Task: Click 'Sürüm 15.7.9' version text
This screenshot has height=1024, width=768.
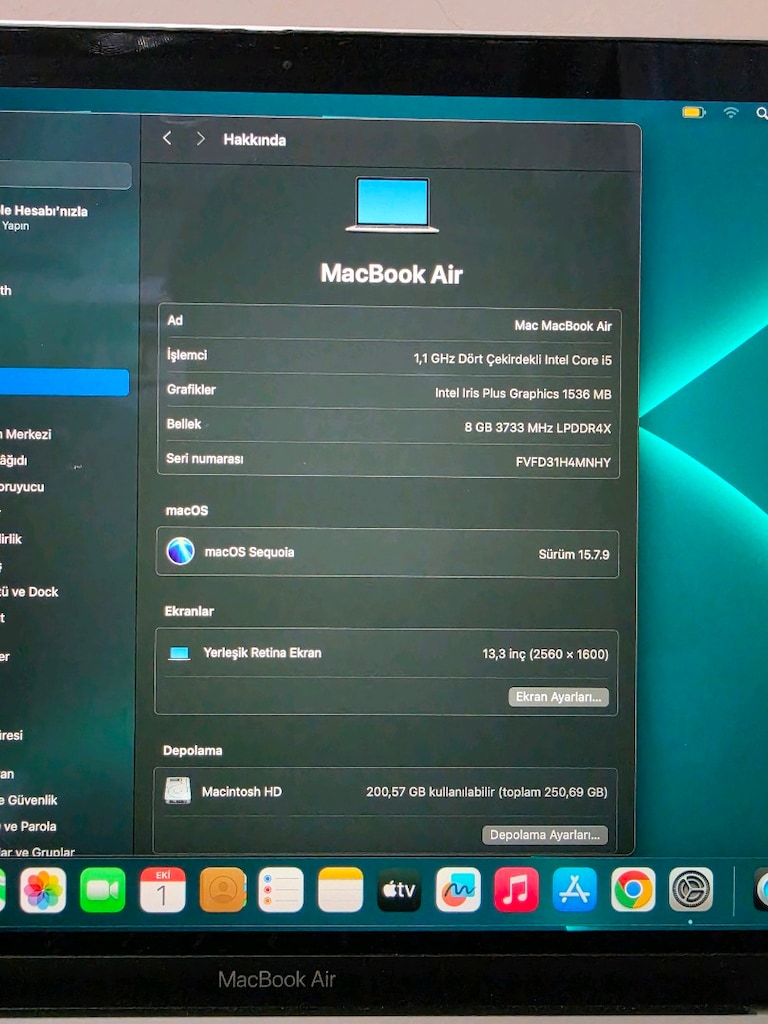Action: pyautogui.click(x=573, y=554)
